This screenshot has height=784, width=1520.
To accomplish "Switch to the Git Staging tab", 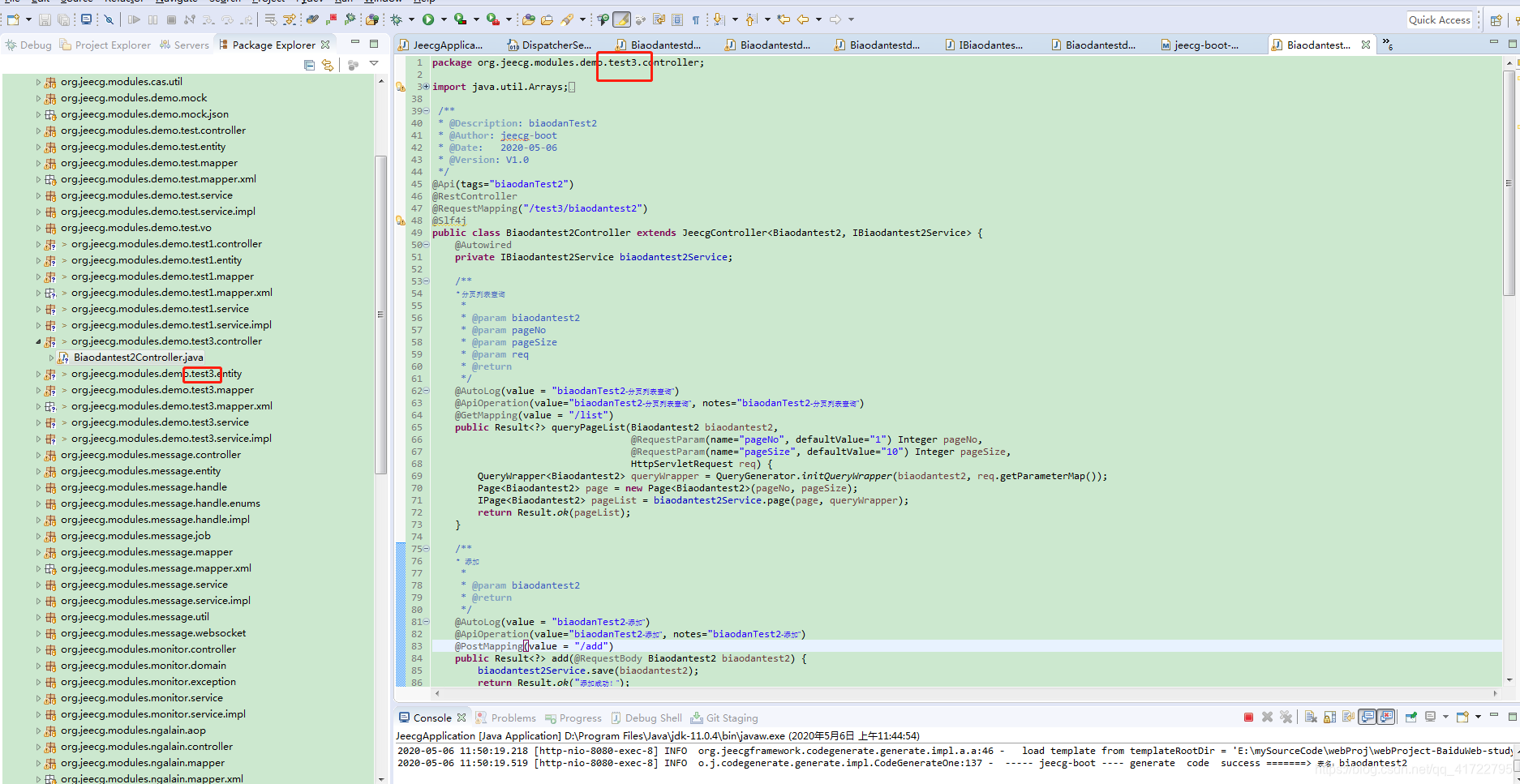I will click(x=724, y=718).
